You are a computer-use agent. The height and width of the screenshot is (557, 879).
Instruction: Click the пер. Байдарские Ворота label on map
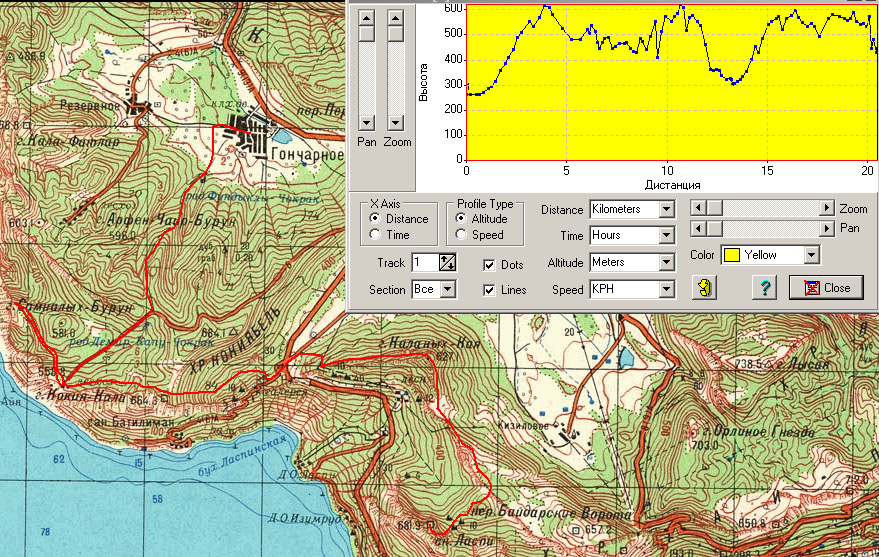tap(551, 512)
